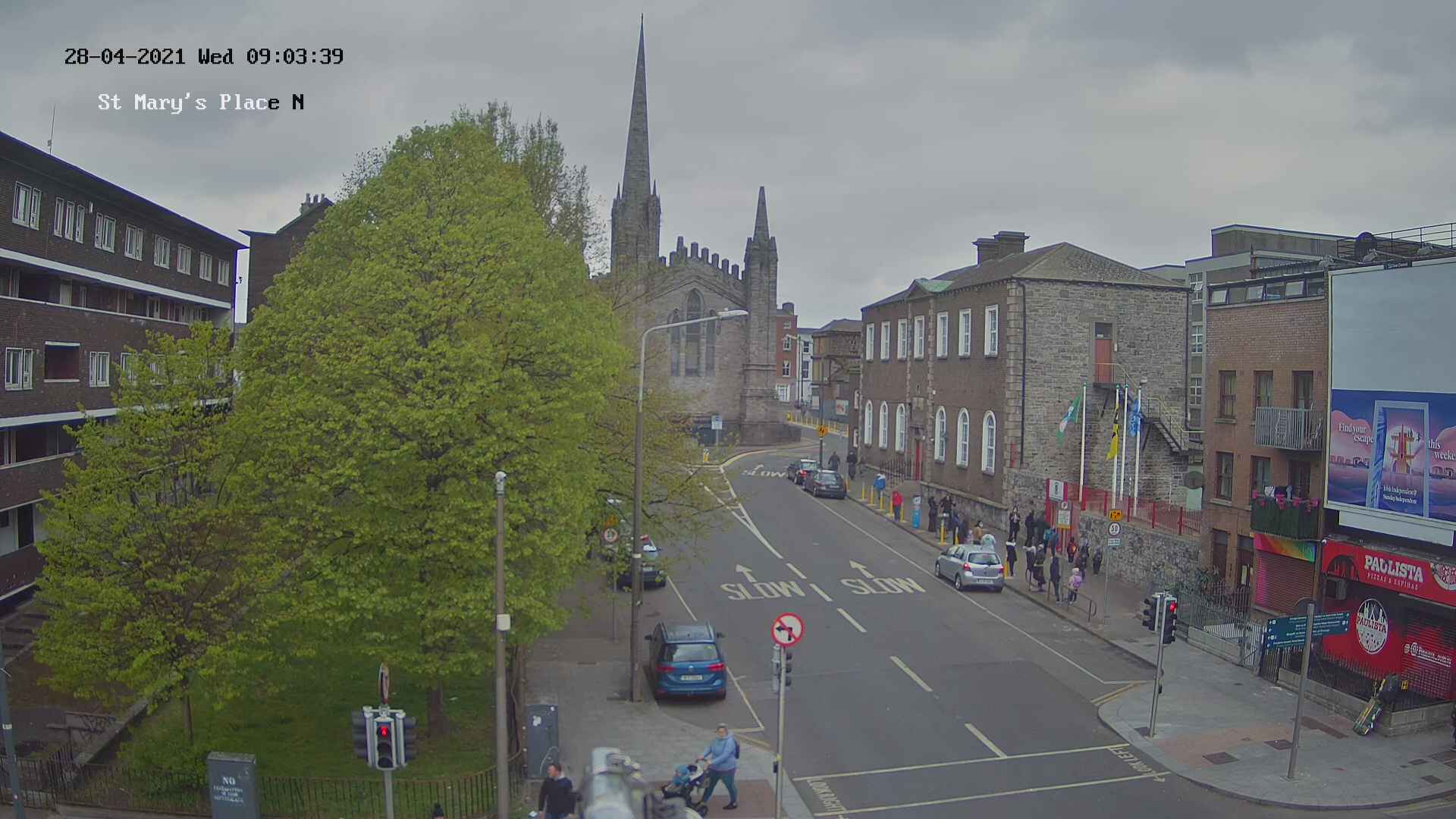Click the no-left-turn road sign

[787, 629]
